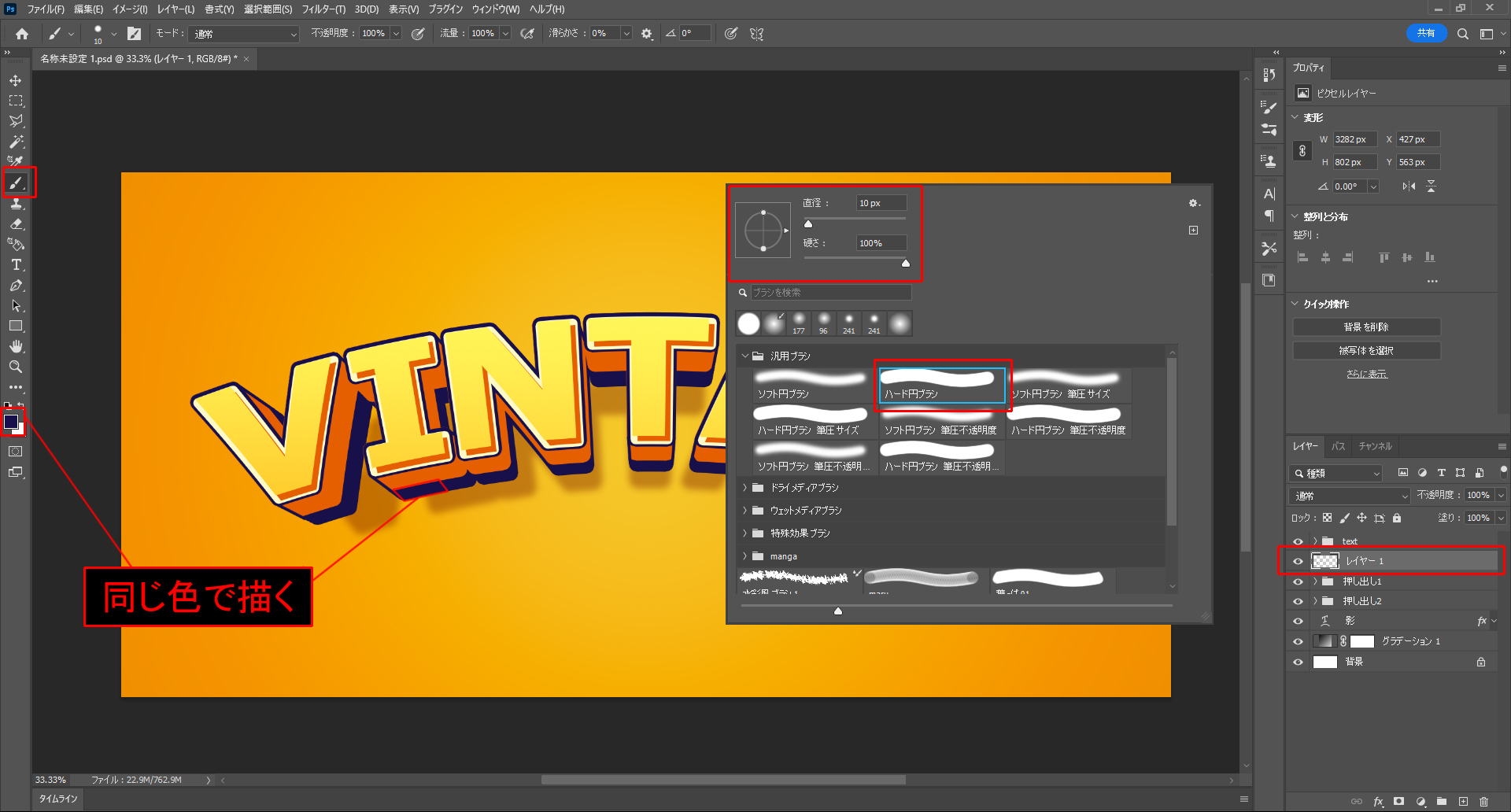Image resolution: width=1511 pixels, height=812 pixels.
Task: Toggle visibility of 押し出し1 group
Action: (1298, 581)
